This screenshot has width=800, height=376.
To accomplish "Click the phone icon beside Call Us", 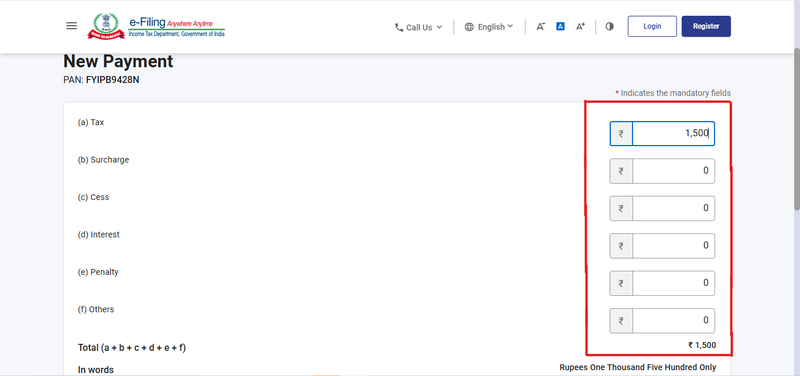I will (x=399, y=28).
